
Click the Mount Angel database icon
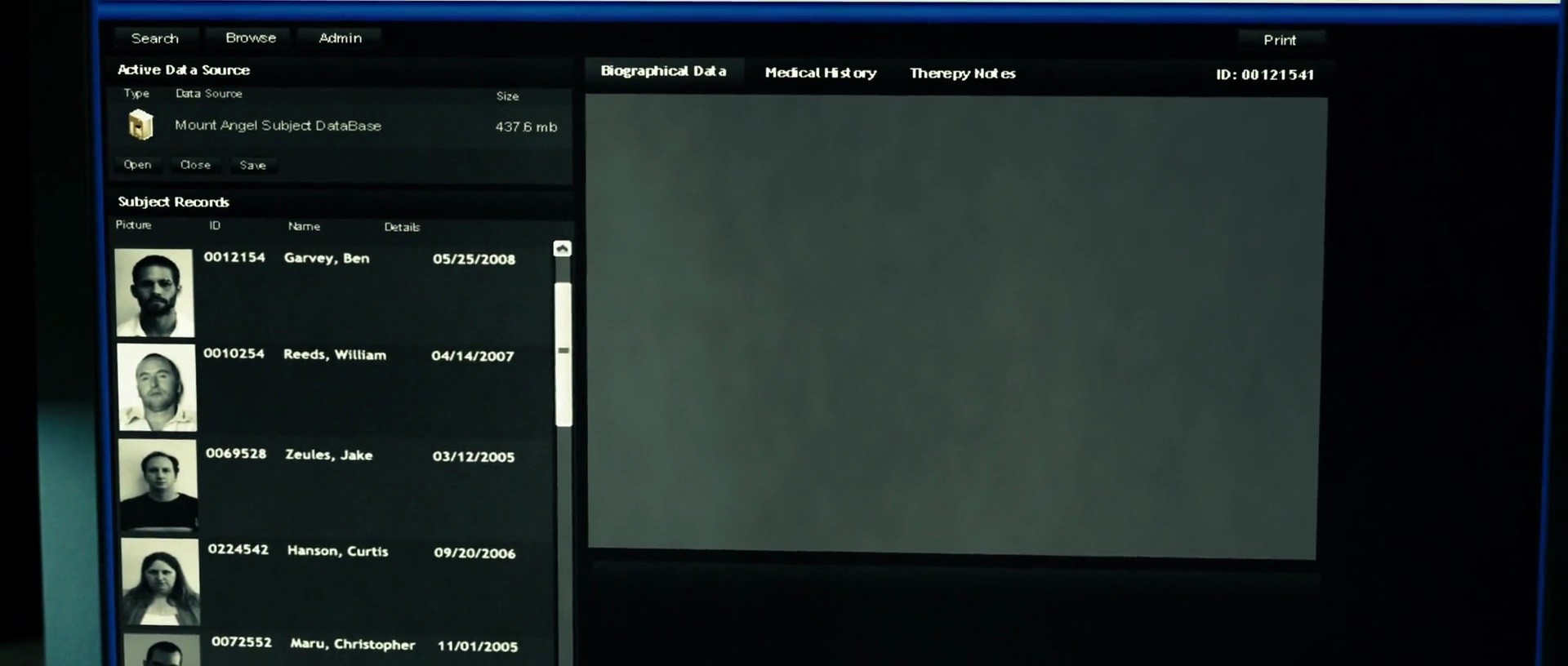click(x=140, y=125)
